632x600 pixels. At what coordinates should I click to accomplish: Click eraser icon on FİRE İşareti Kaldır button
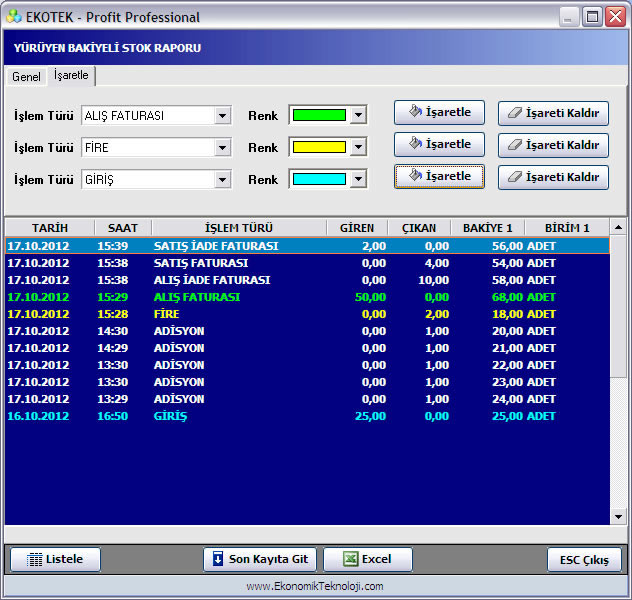pos(515,145)
